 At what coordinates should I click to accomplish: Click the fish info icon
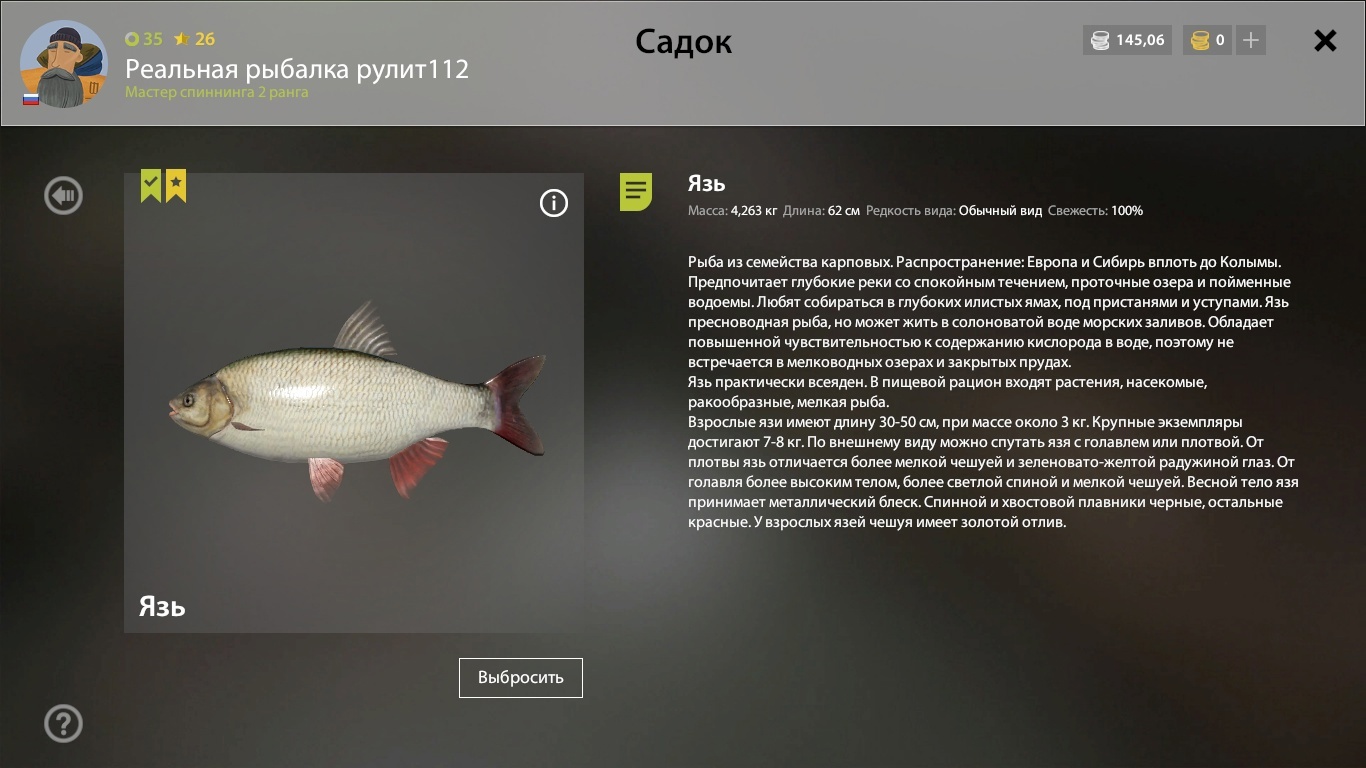[x=553, y=203]
